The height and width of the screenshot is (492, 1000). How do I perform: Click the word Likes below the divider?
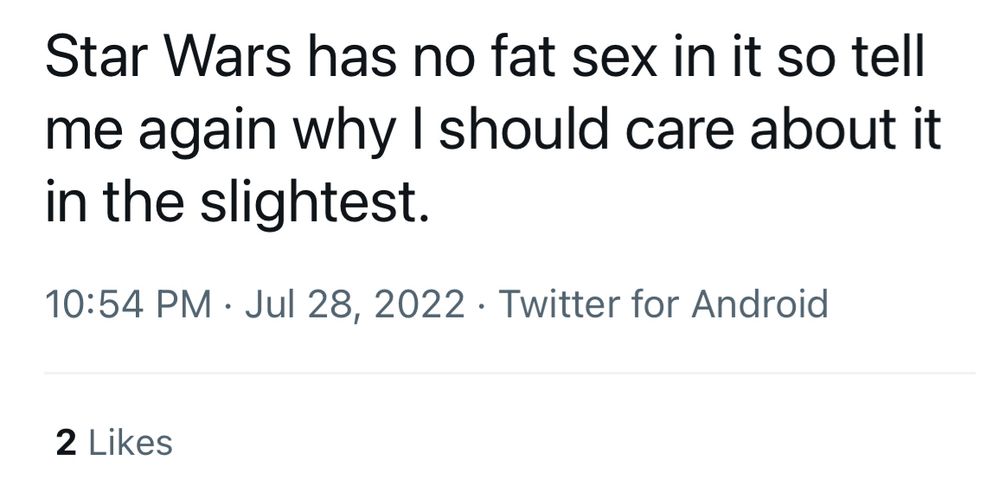131,443
